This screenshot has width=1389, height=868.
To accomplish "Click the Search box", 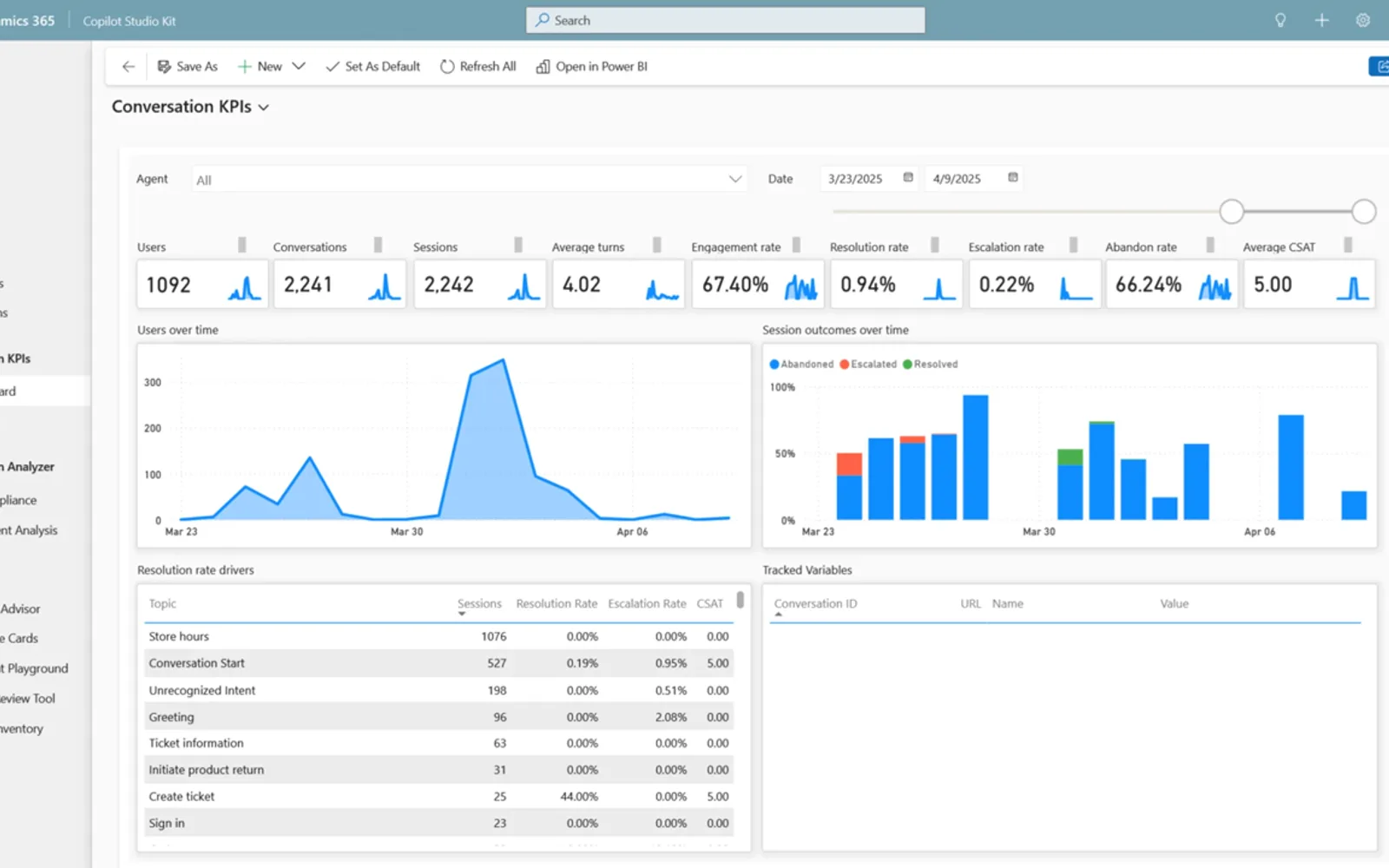I will pos(725,20).
